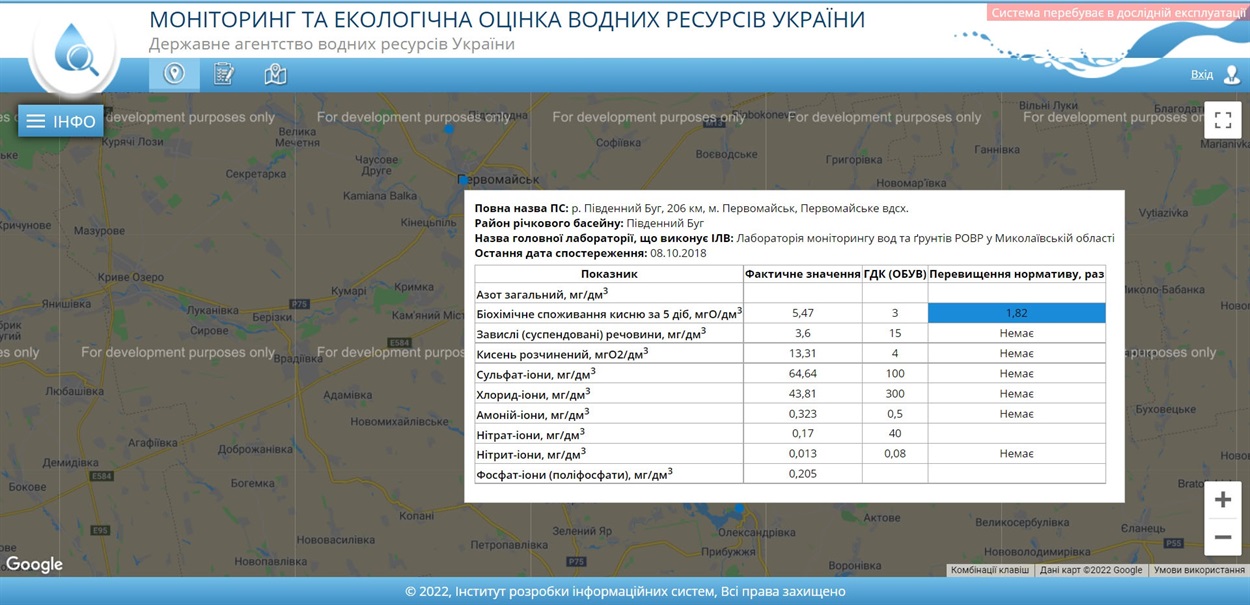Image resolution: width=1250 pixels, height=605 pixels.
Task: Click the value 5,47 in table
Action: click(x=802, y=313)
